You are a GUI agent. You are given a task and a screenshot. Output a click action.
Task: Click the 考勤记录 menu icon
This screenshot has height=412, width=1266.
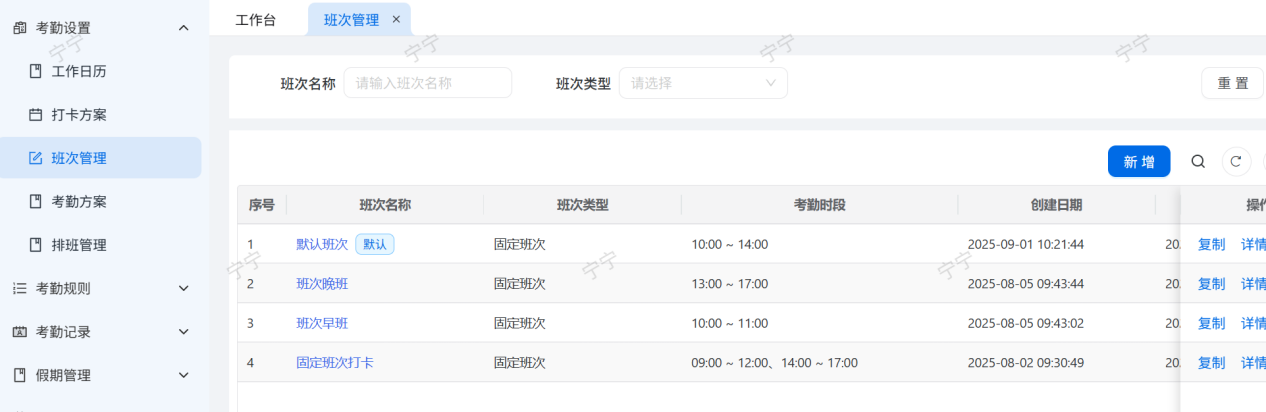[x=20, y=332]
